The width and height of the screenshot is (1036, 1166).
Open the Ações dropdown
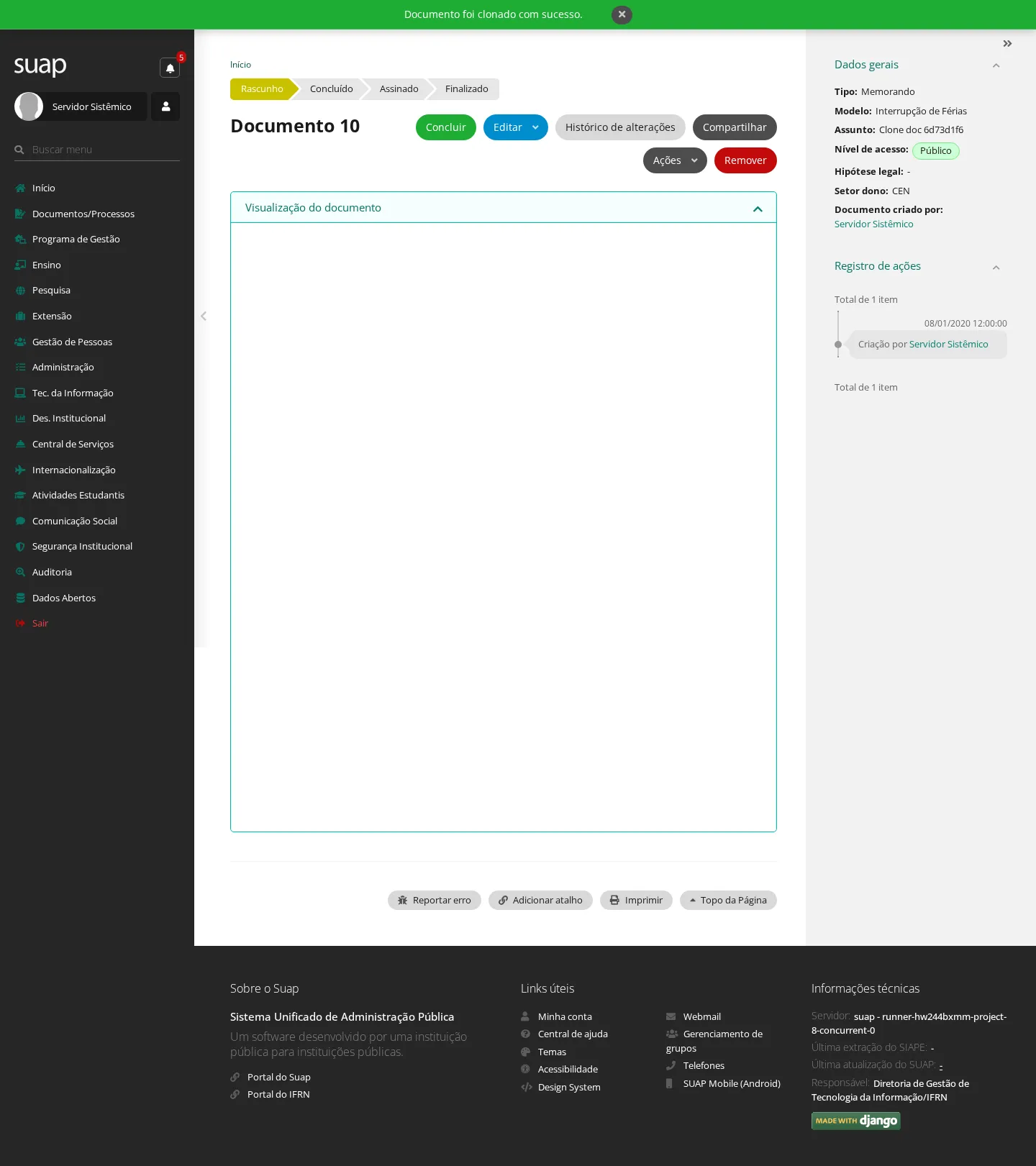[x=675, y=160]
